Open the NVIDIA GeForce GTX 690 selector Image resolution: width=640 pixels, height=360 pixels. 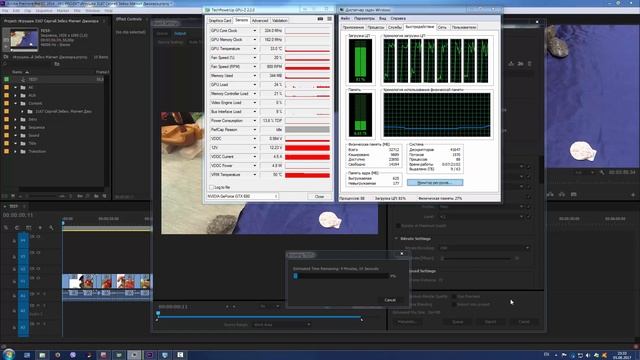tap(242, 196)
